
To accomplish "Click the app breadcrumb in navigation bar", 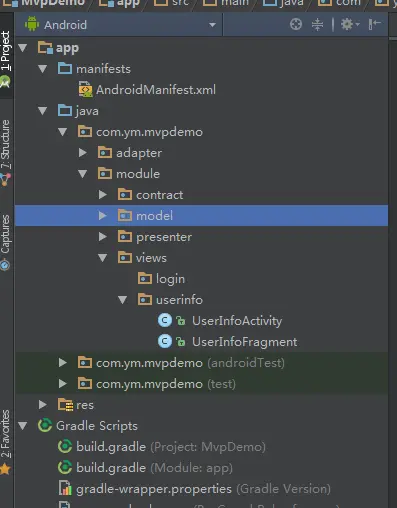I will click(x=119, y=3).
